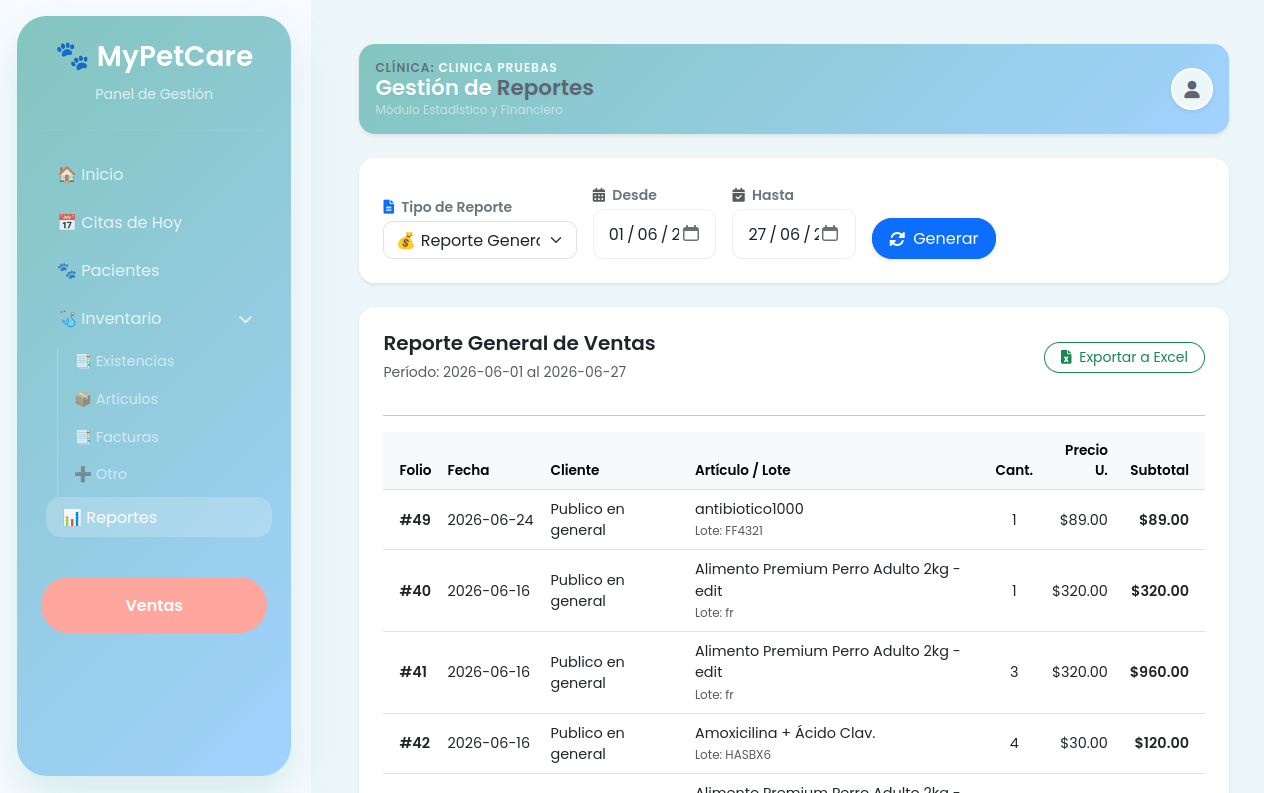The height and width of the screenshot is (793, 1264).
Task: Collapse the Inventario submenu chevron
Action: [245, 319]
